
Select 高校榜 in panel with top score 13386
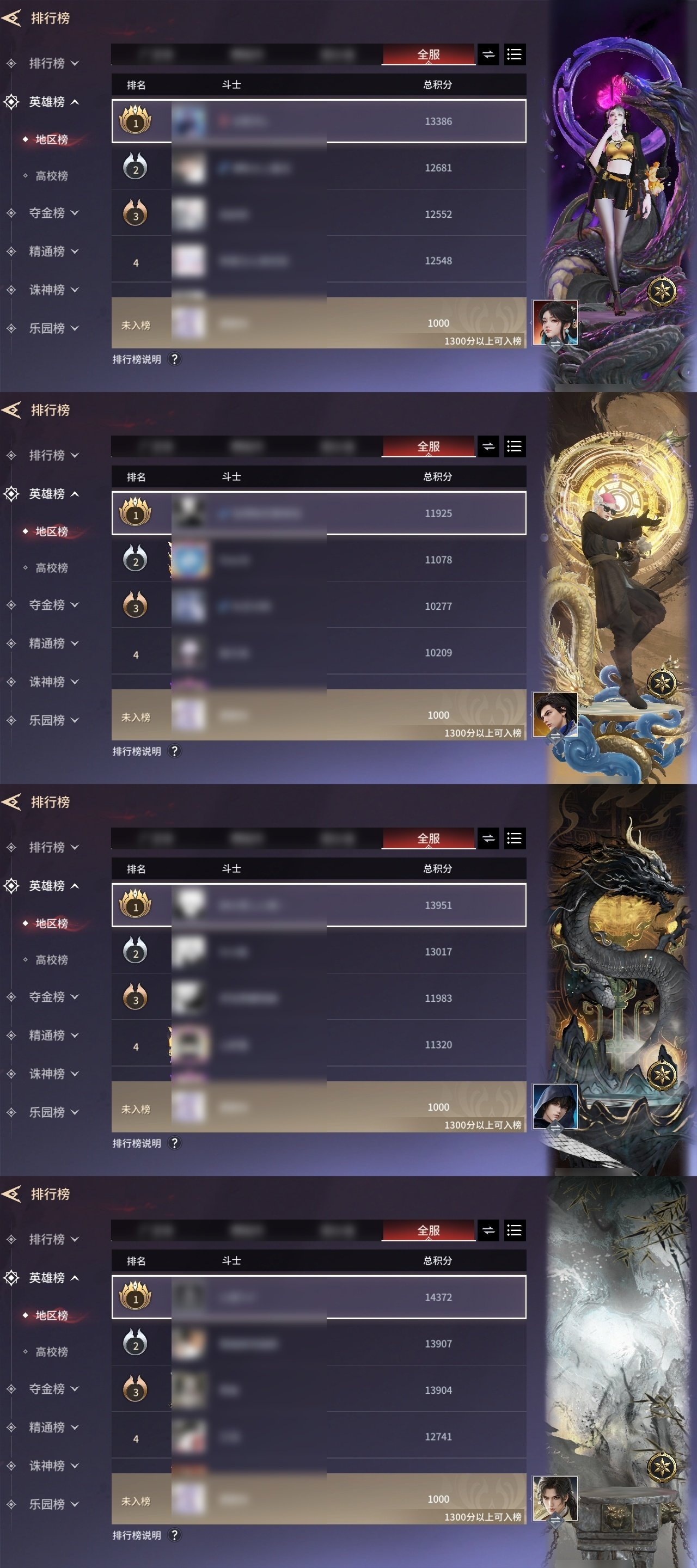(x=51, y=176)
